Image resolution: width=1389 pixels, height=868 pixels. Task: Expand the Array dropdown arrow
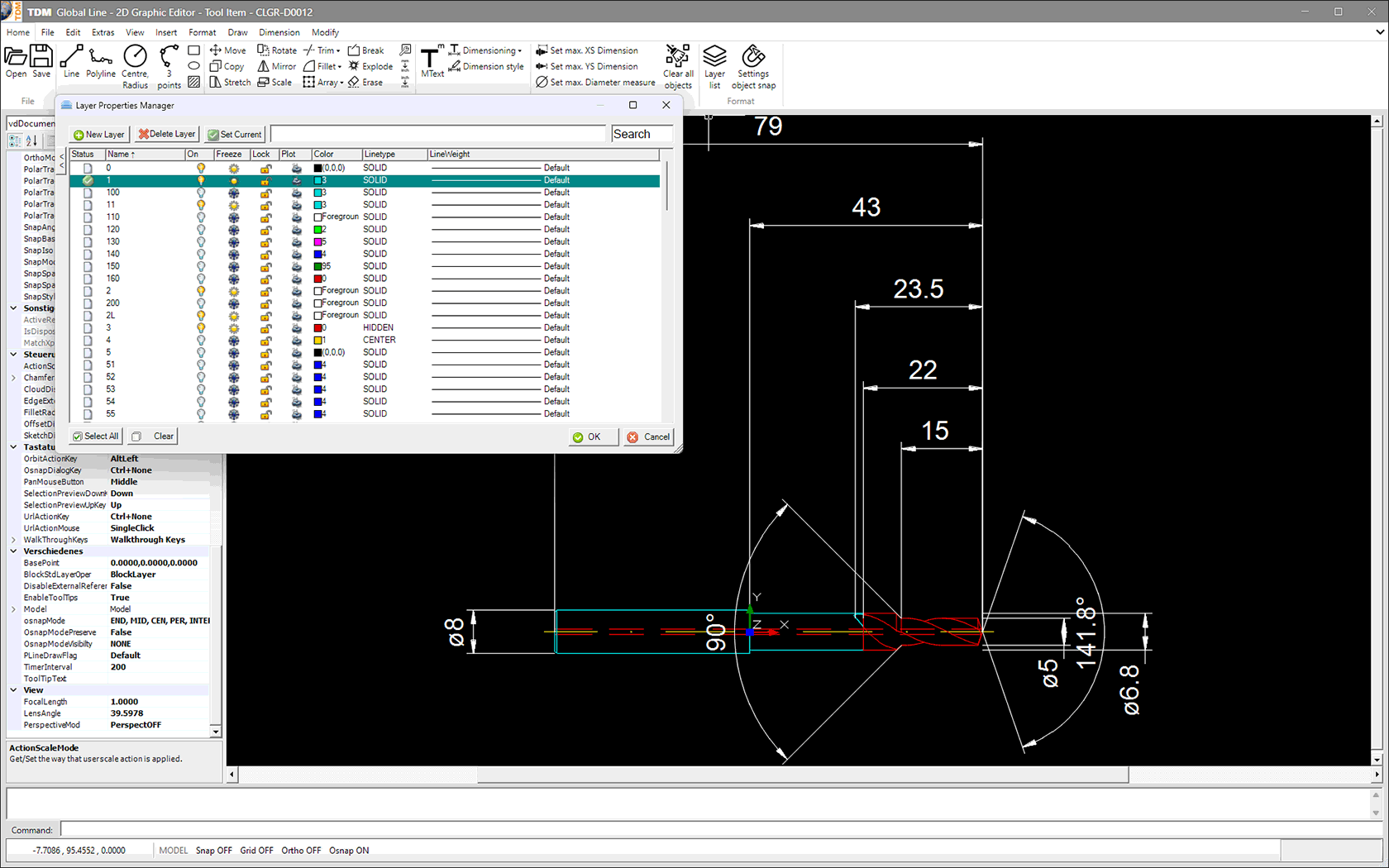tap(341, 83)
